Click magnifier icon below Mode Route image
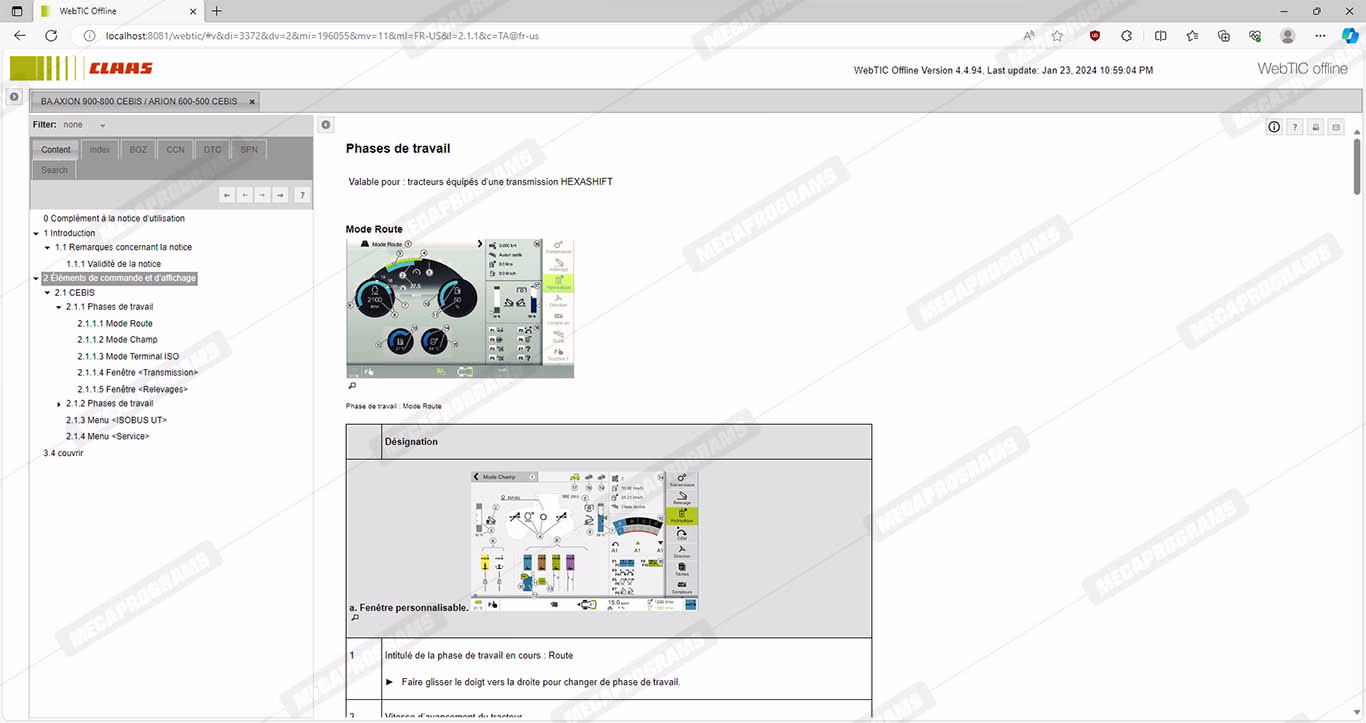 [352, 386]
